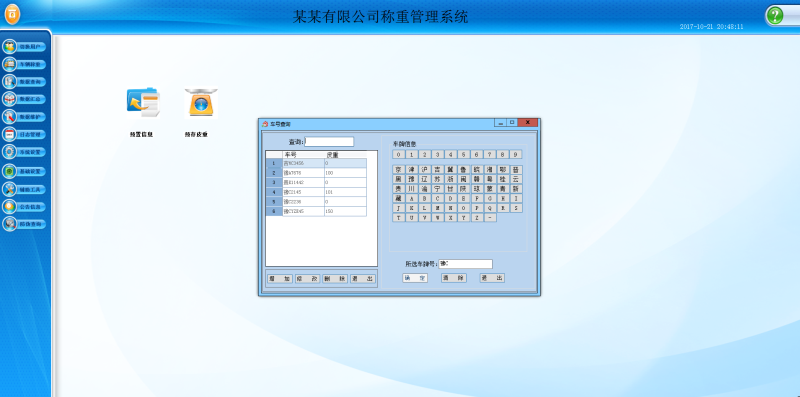Click the 车号查询 dialog title bar icon
800x397 pixels.
(265, 124)
